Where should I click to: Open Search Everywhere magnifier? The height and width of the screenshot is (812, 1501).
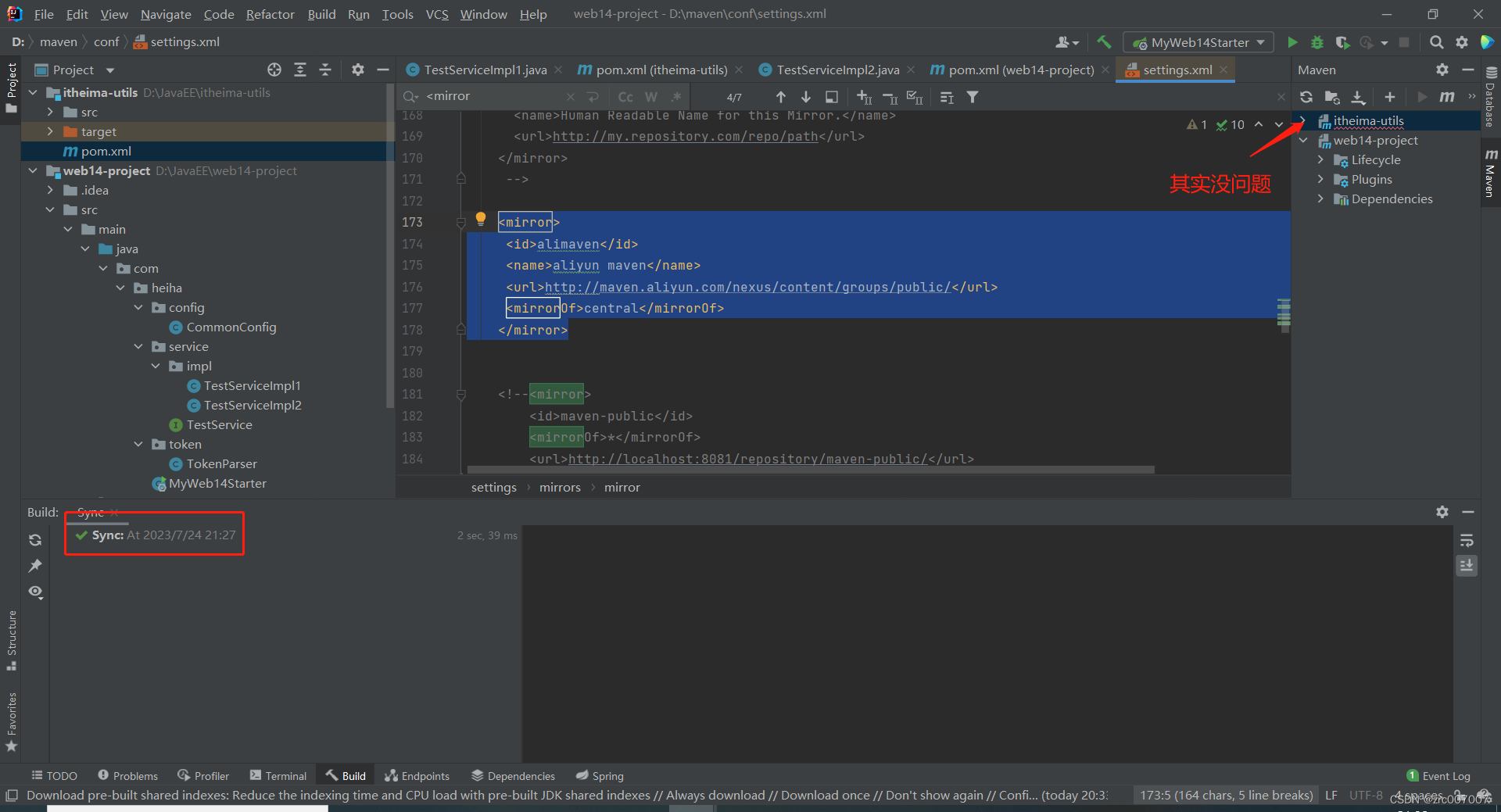pos(1437,42)
